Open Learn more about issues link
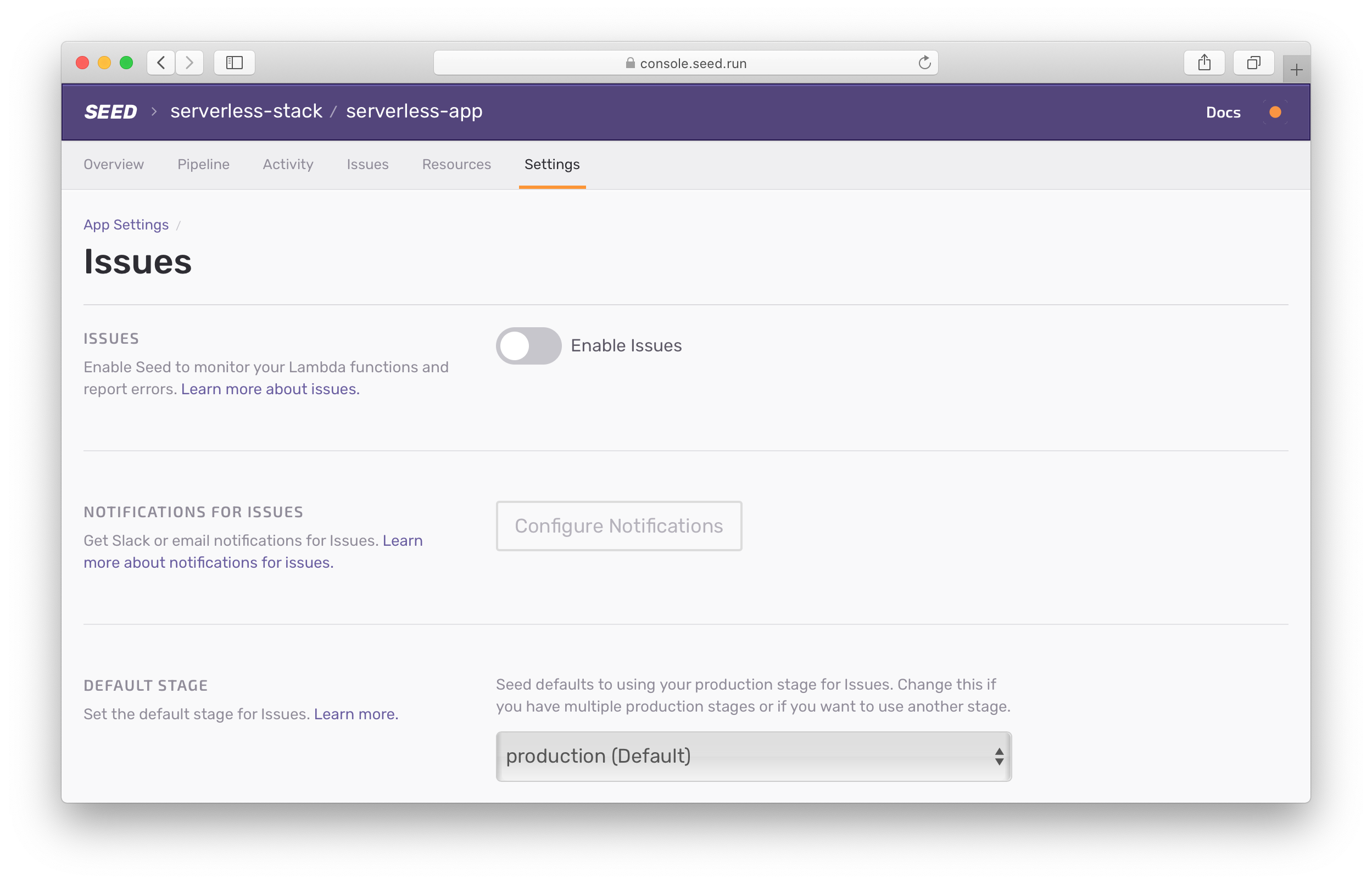 tap(270, 389)
